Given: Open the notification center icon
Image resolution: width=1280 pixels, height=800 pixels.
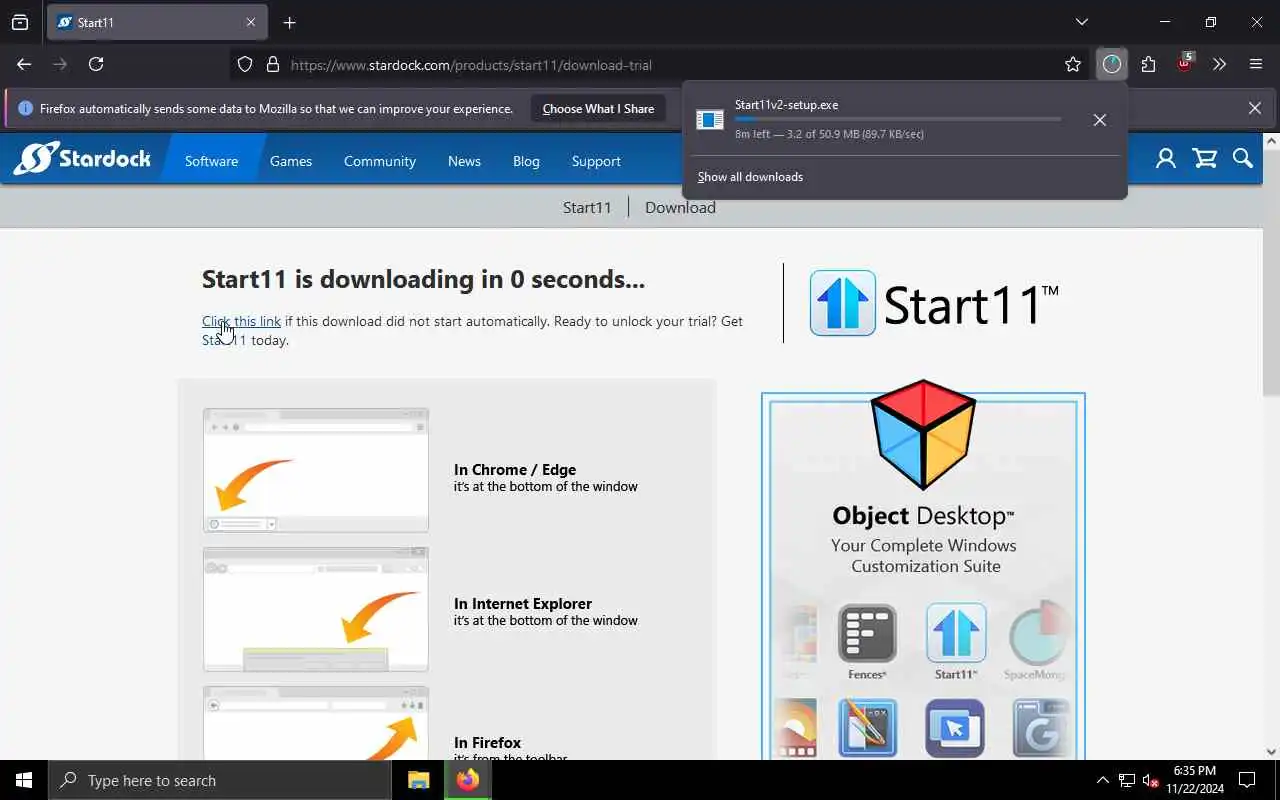Looking at the screenshot, I should click(x=1247, y=780).
